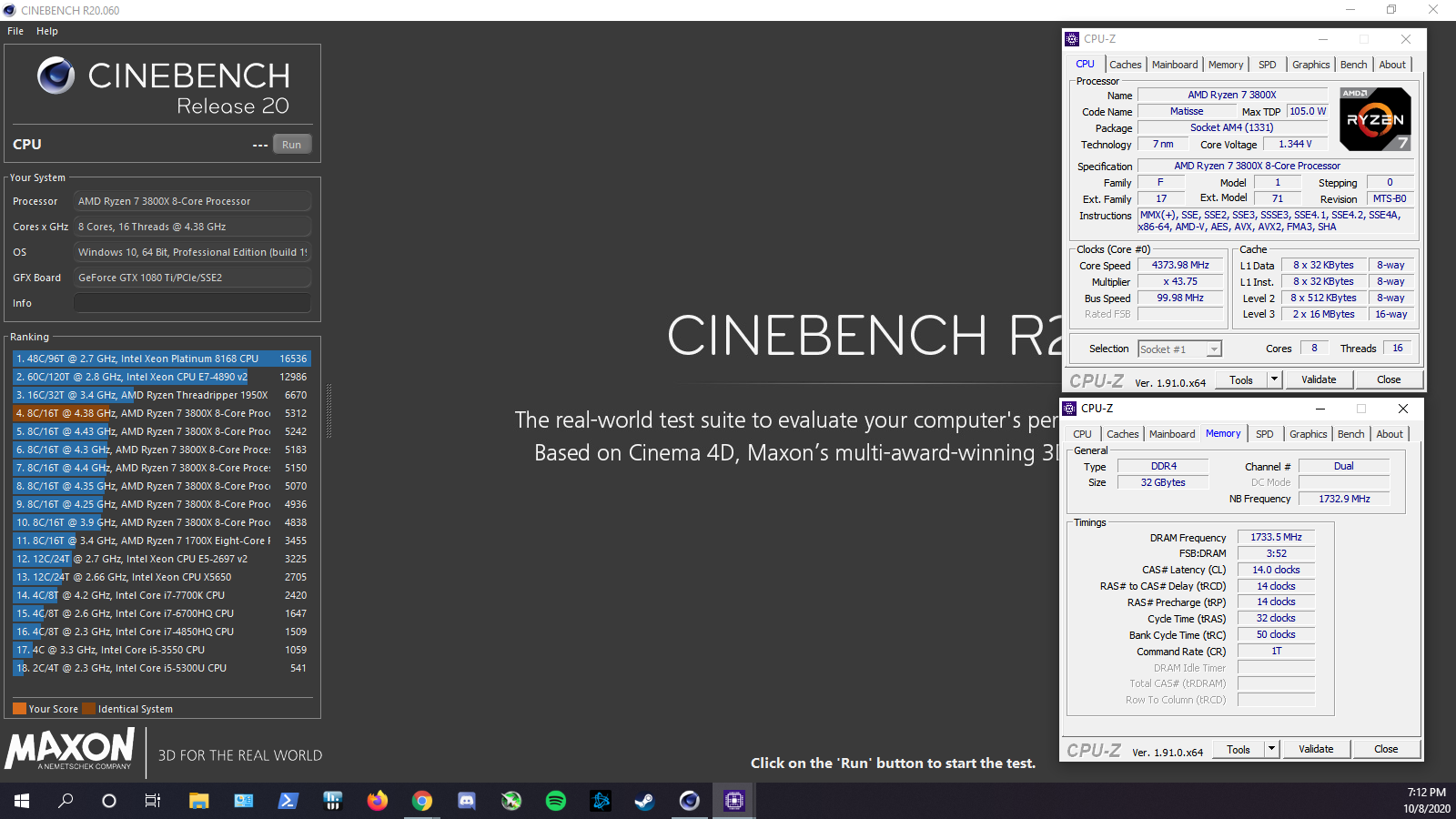Open Graphics tab in upper CPU-Z window

1311,65
